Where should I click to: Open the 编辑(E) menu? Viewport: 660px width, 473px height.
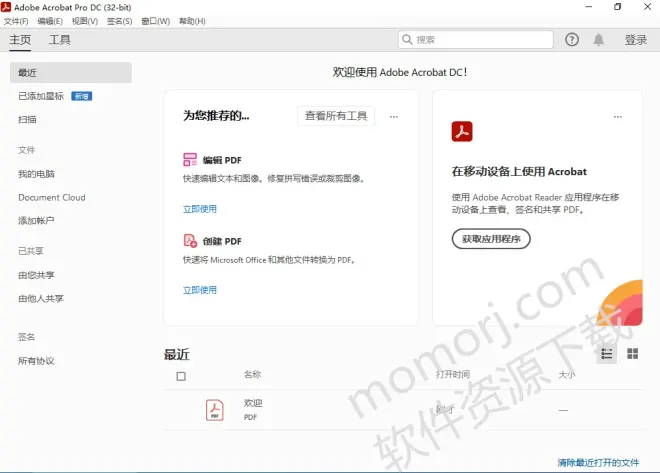point(50,21)
